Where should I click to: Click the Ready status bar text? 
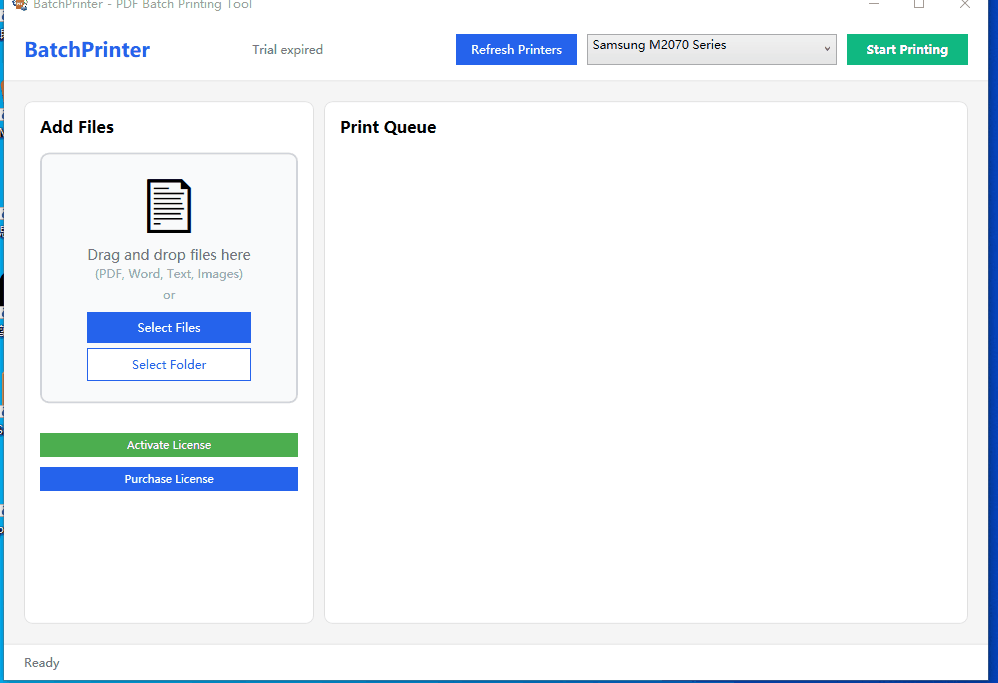[41, 662]
